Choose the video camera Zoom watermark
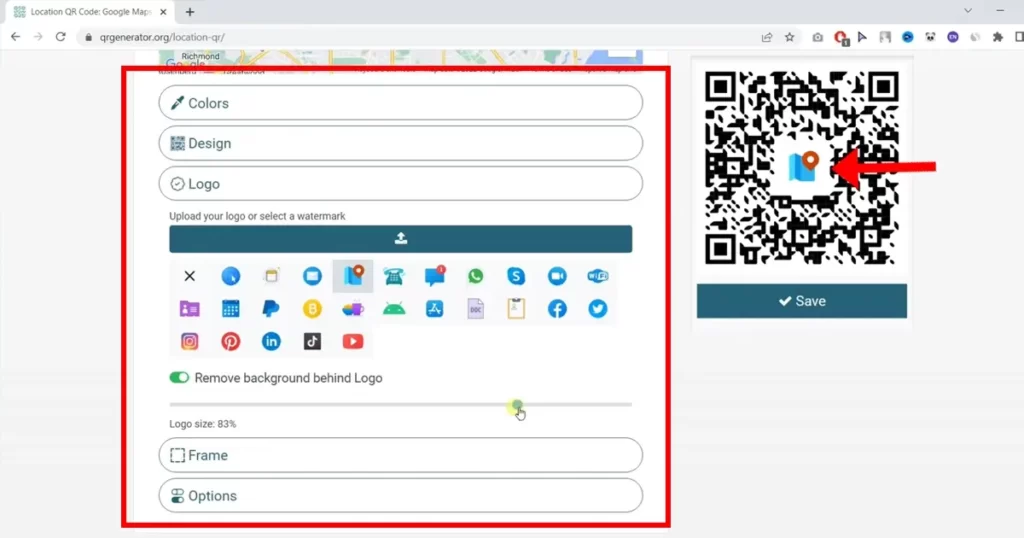The width and height of the screenshot is (1024, 538). (557, 276)
